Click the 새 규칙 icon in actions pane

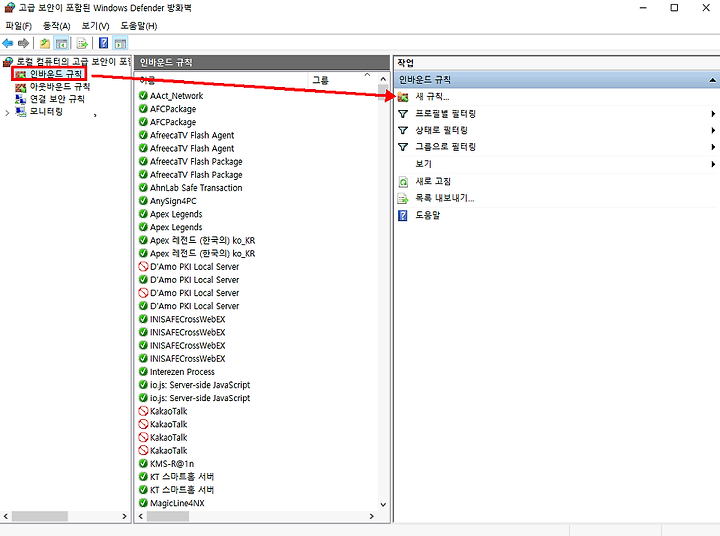tap(403, 96)
